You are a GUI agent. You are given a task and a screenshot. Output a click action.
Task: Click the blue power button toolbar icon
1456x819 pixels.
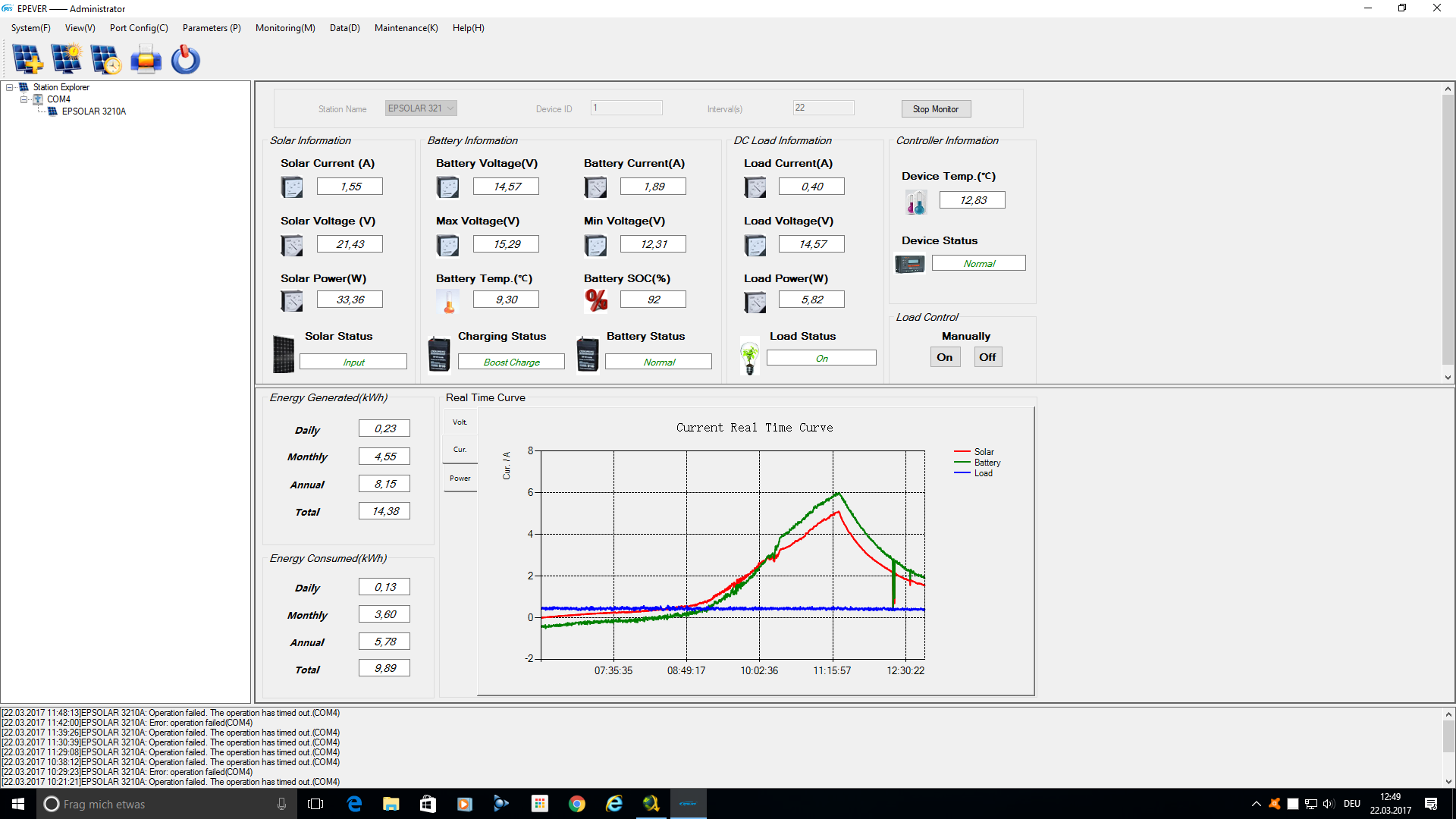[x=185, y=59]
